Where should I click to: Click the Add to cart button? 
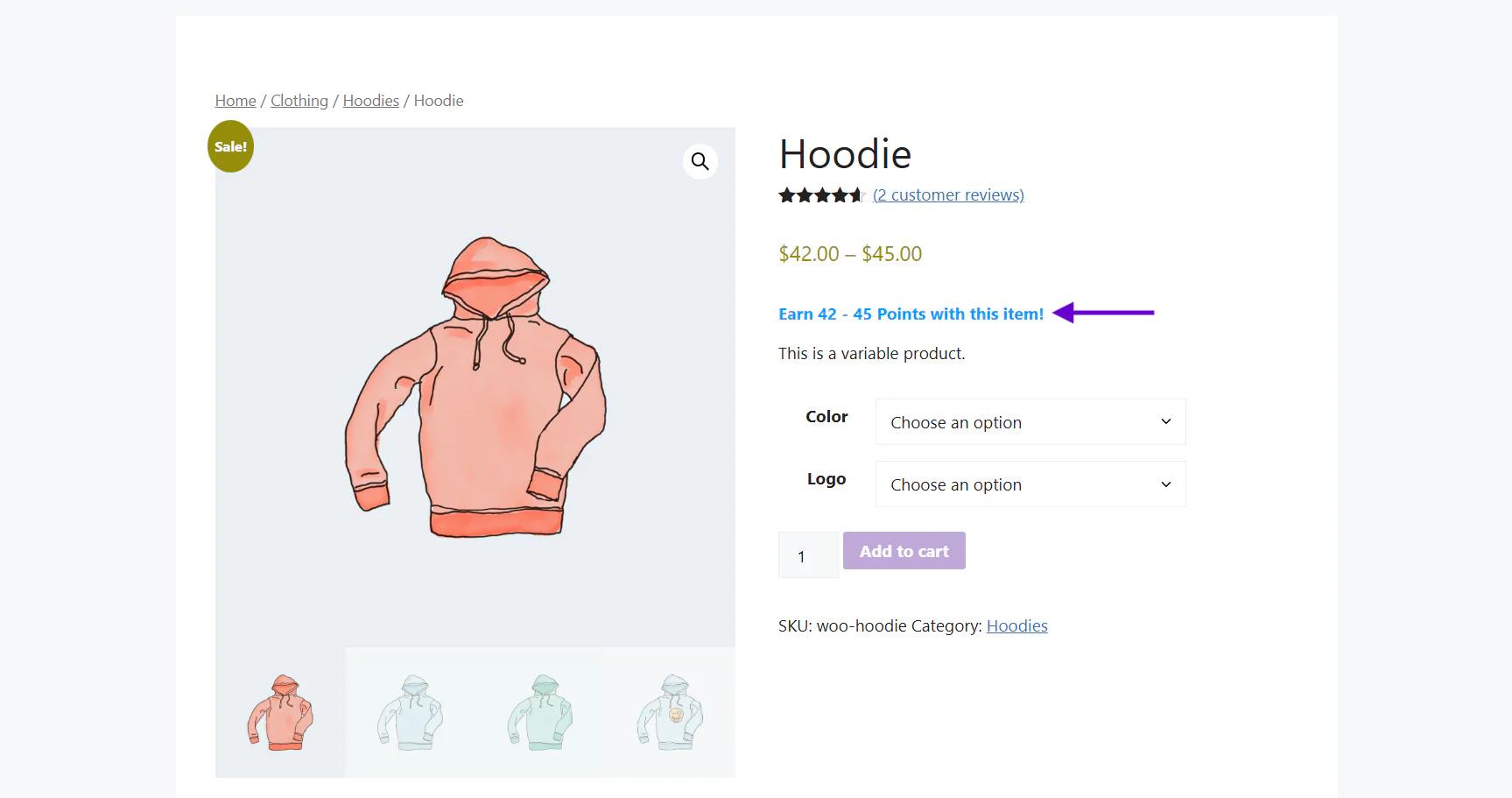tap(904, 551)
